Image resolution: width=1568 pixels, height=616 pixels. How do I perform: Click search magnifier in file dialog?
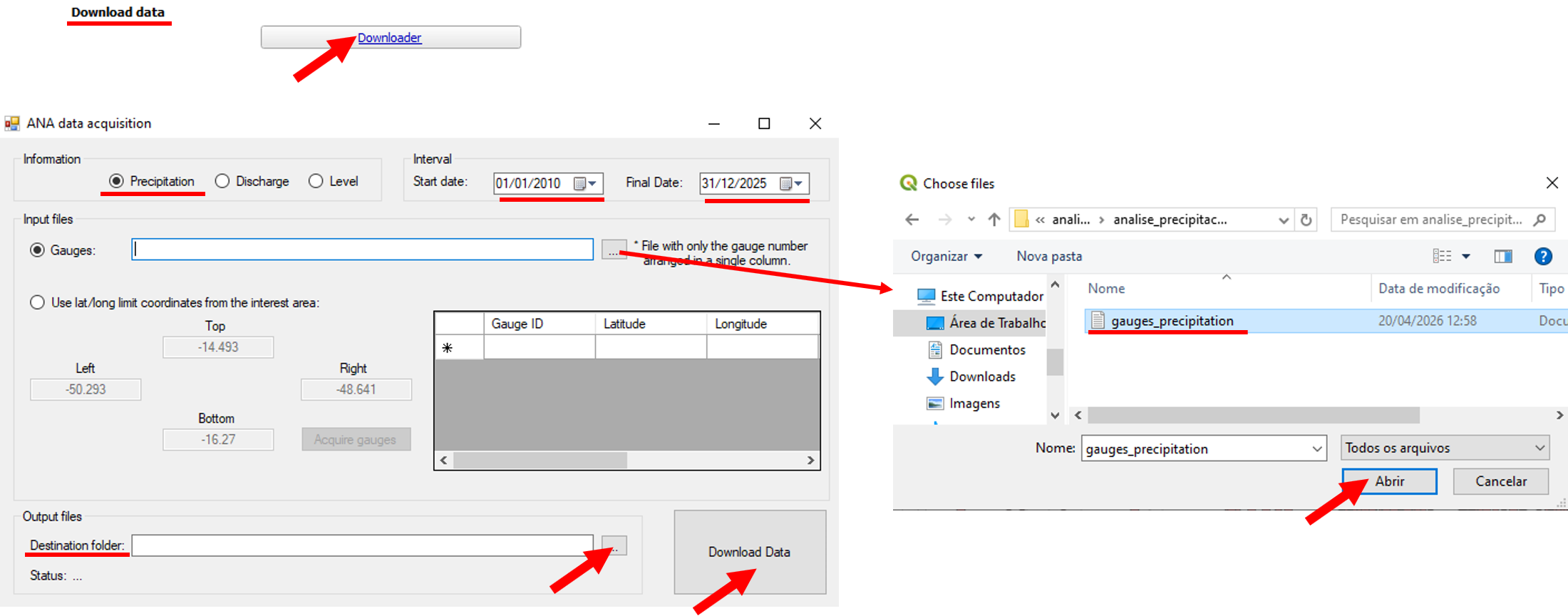tap(1539, 220)
